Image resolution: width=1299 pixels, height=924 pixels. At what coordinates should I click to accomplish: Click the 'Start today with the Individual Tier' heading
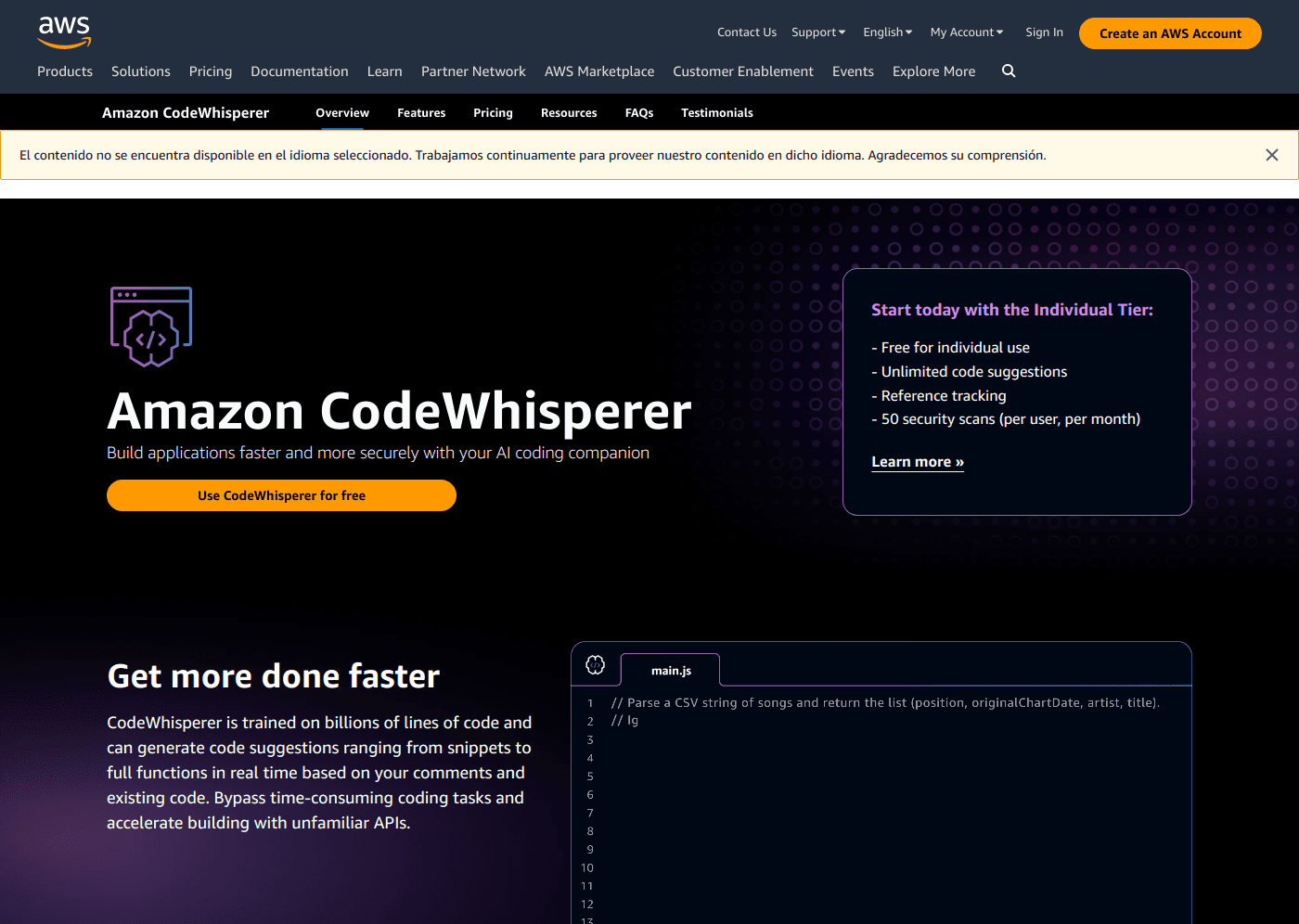[1012, 310]
